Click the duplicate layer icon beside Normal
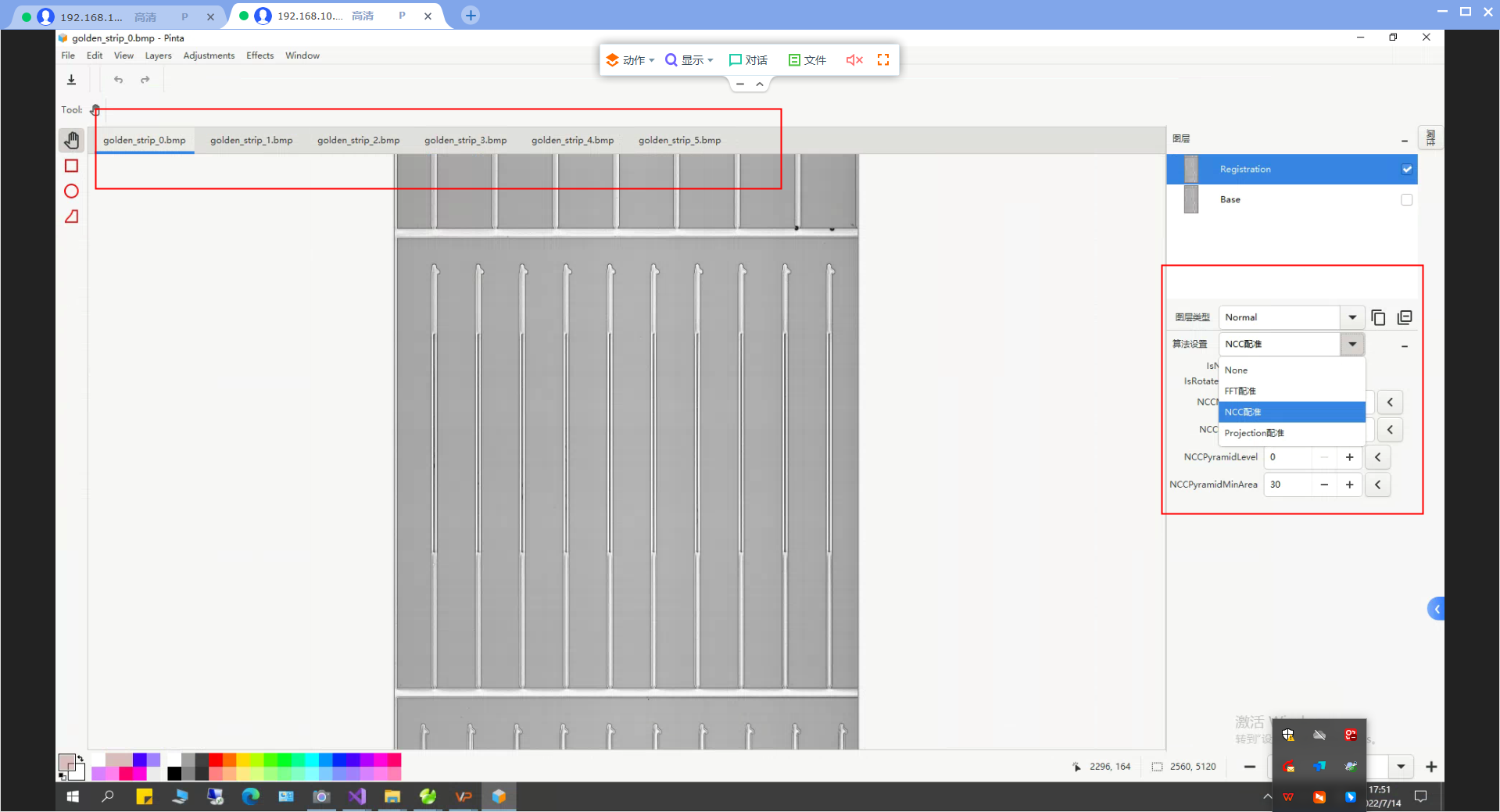The width and height of the screenshot is (1500, 812). 1378,317
